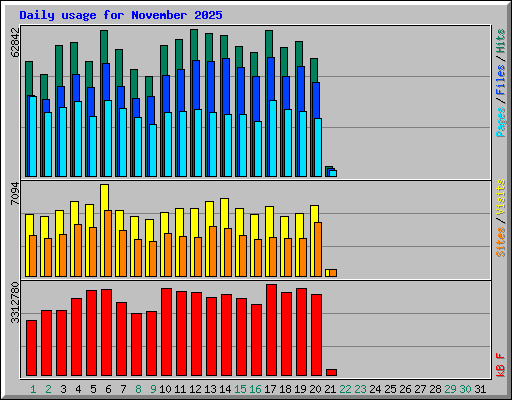Select day 17 on the date axis
Image resolution: width=512 pixels, height=400 pixels.
click(x=270, y=389)
